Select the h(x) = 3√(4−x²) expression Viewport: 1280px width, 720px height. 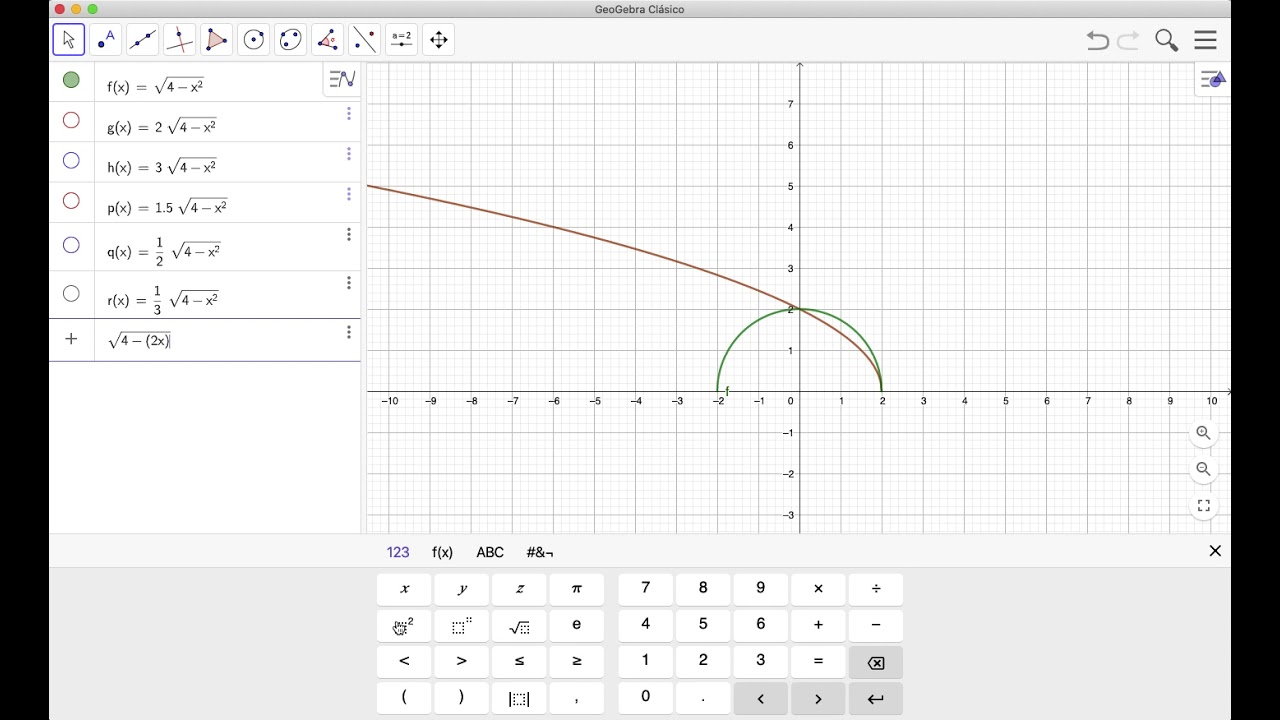pos(162,167)
